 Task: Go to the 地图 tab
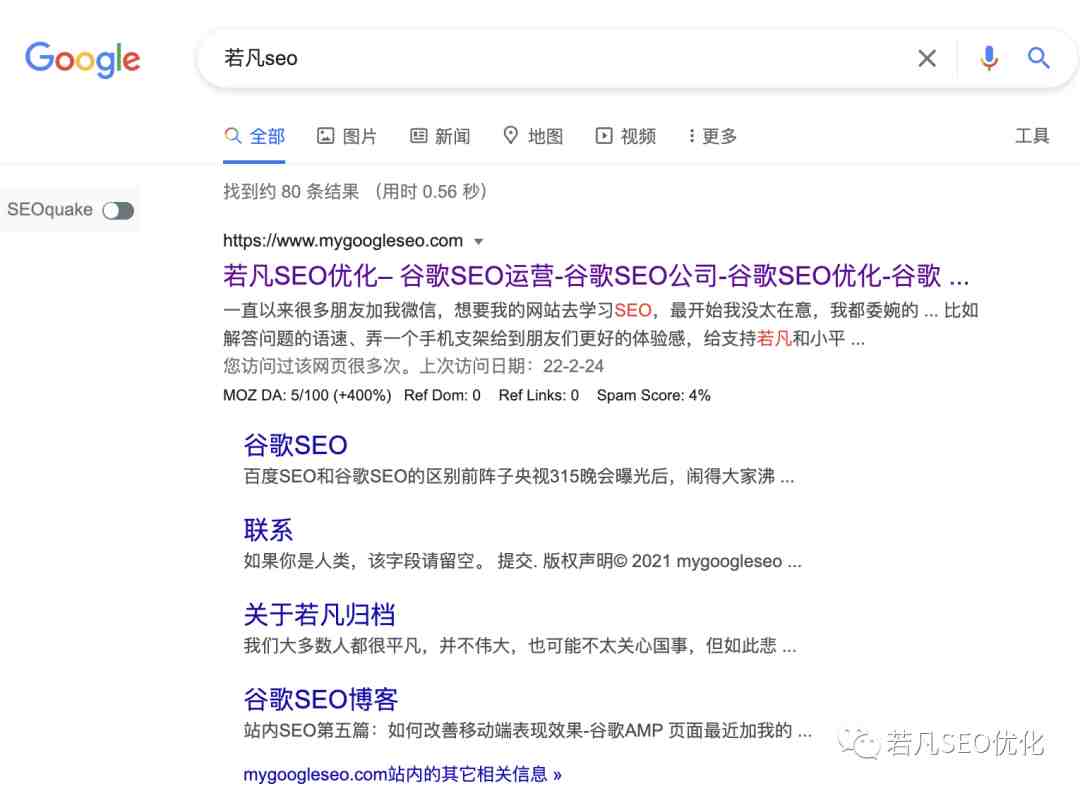pyautogui.click(x=533, y=136)
